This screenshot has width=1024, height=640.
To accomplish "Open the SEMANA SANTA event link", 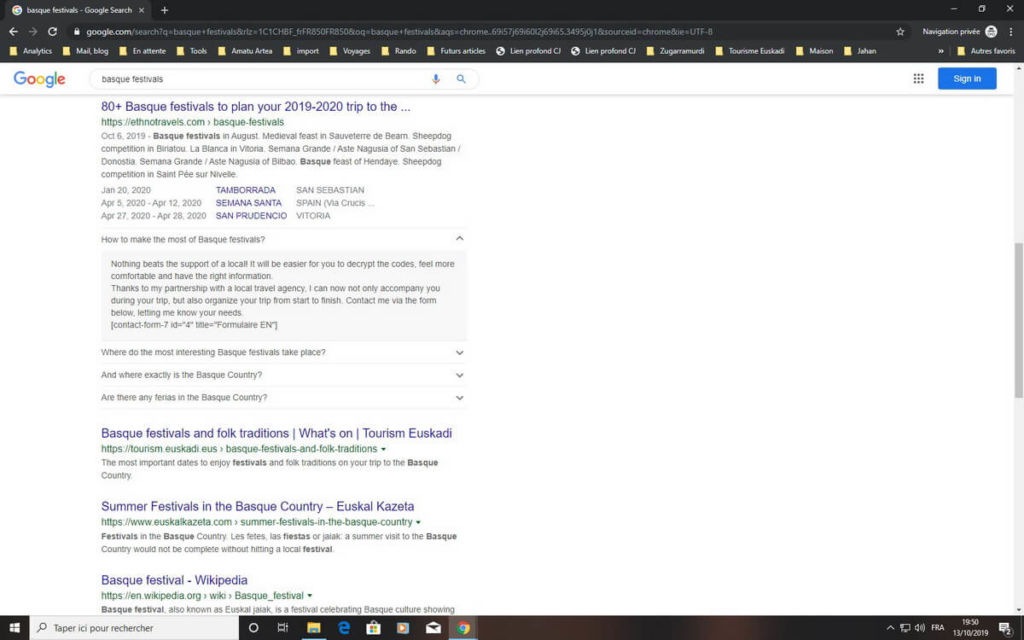I will 248,203.
